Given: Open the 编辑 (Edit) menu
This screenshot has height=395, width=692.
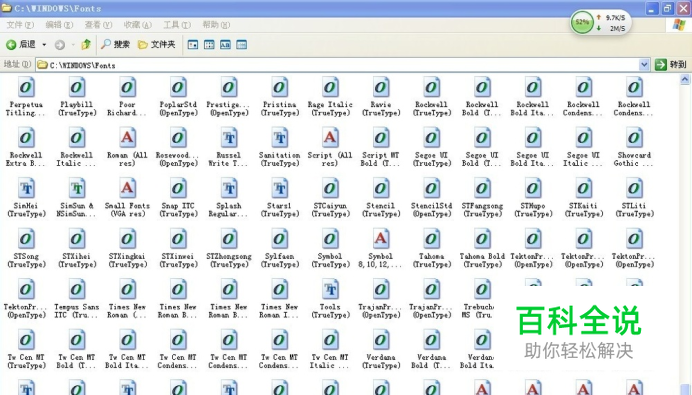Looking at the screenshot, I should (59, 25).
